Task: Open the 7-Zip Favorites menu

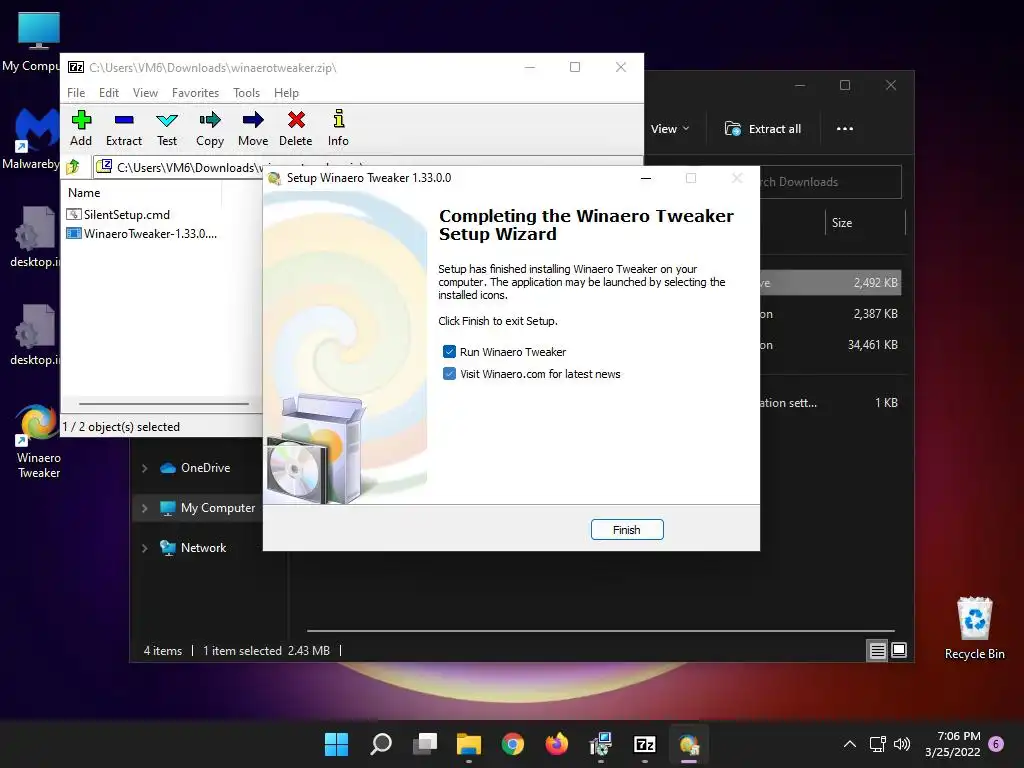Action: tap(195, 93)
